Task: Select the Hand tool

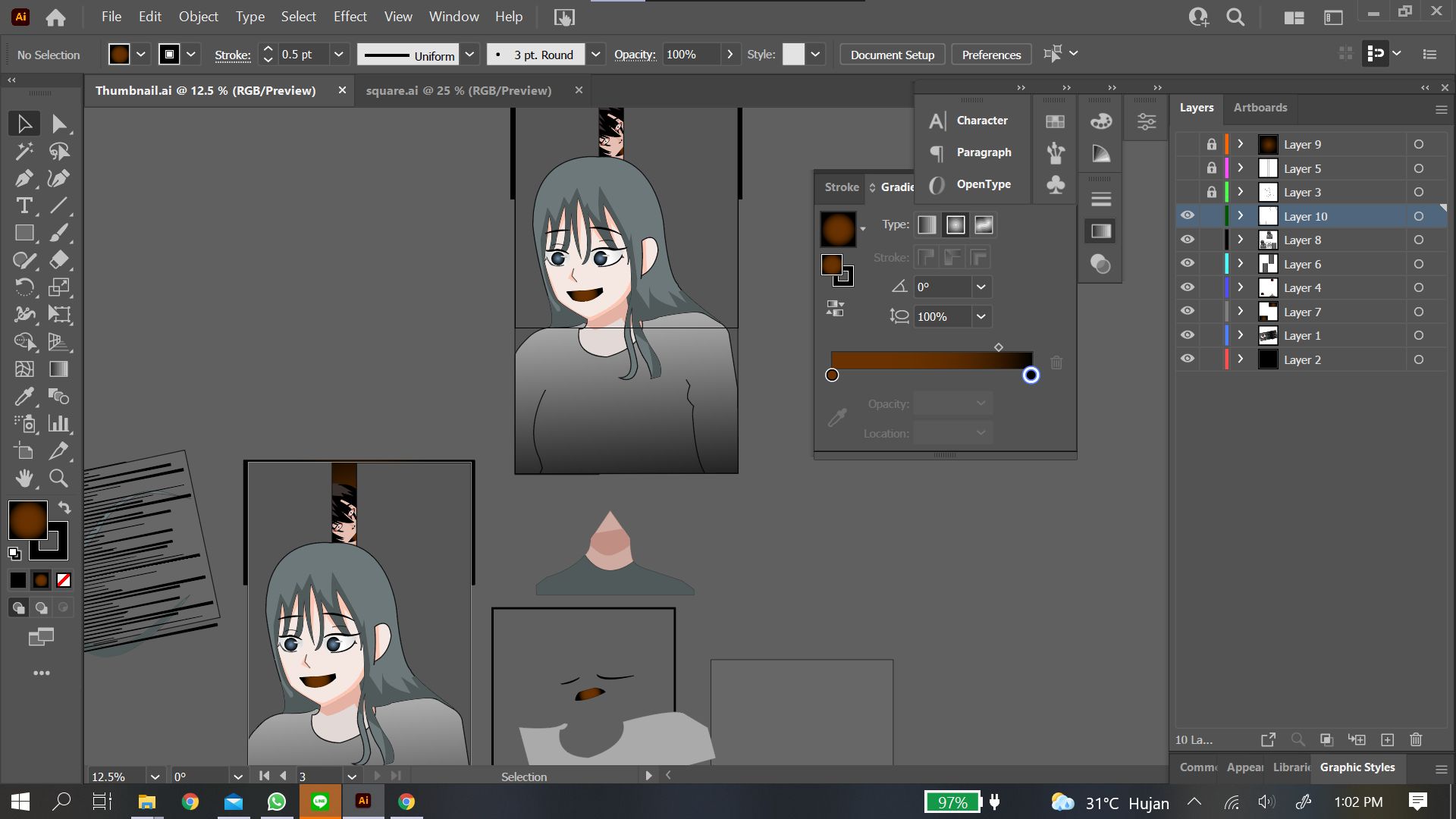Action: click(x=24, y=479)
